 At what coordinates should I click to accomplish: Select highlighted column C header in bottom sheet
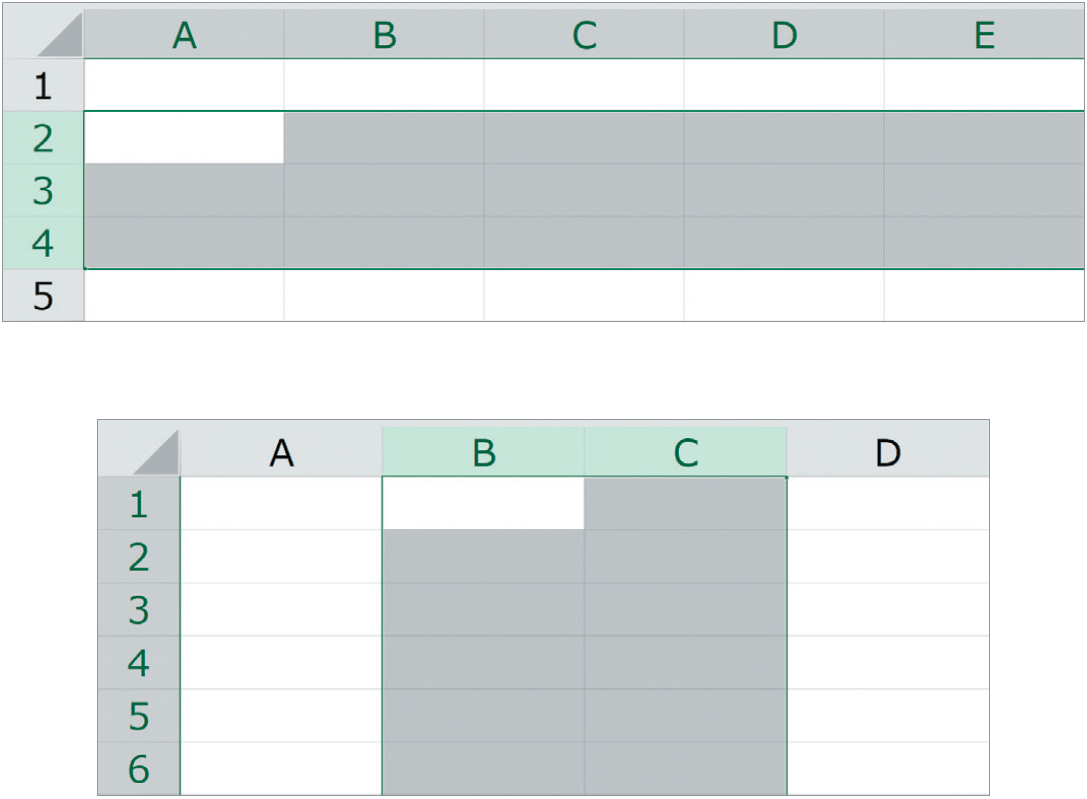pyautogui.click(x=686, y=452)
